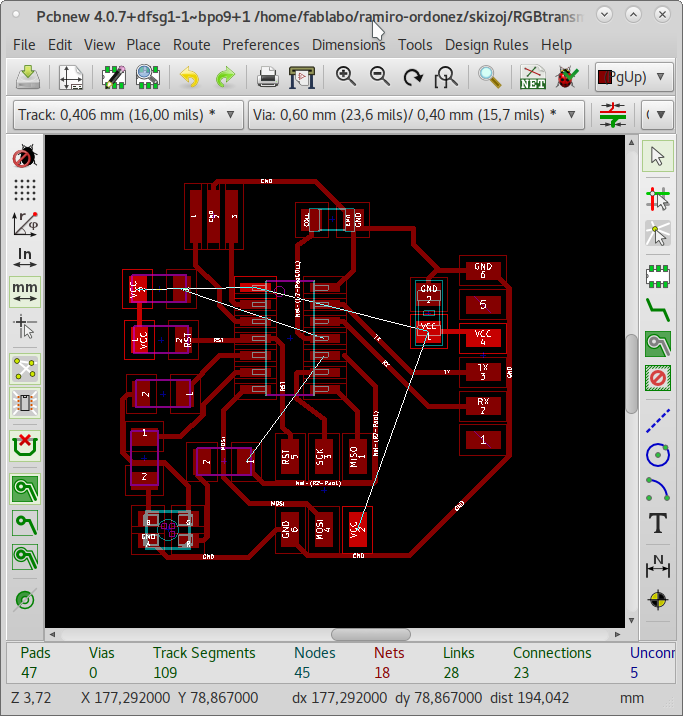Select the add text tool

pyautogui.click(x=658, y=523)
